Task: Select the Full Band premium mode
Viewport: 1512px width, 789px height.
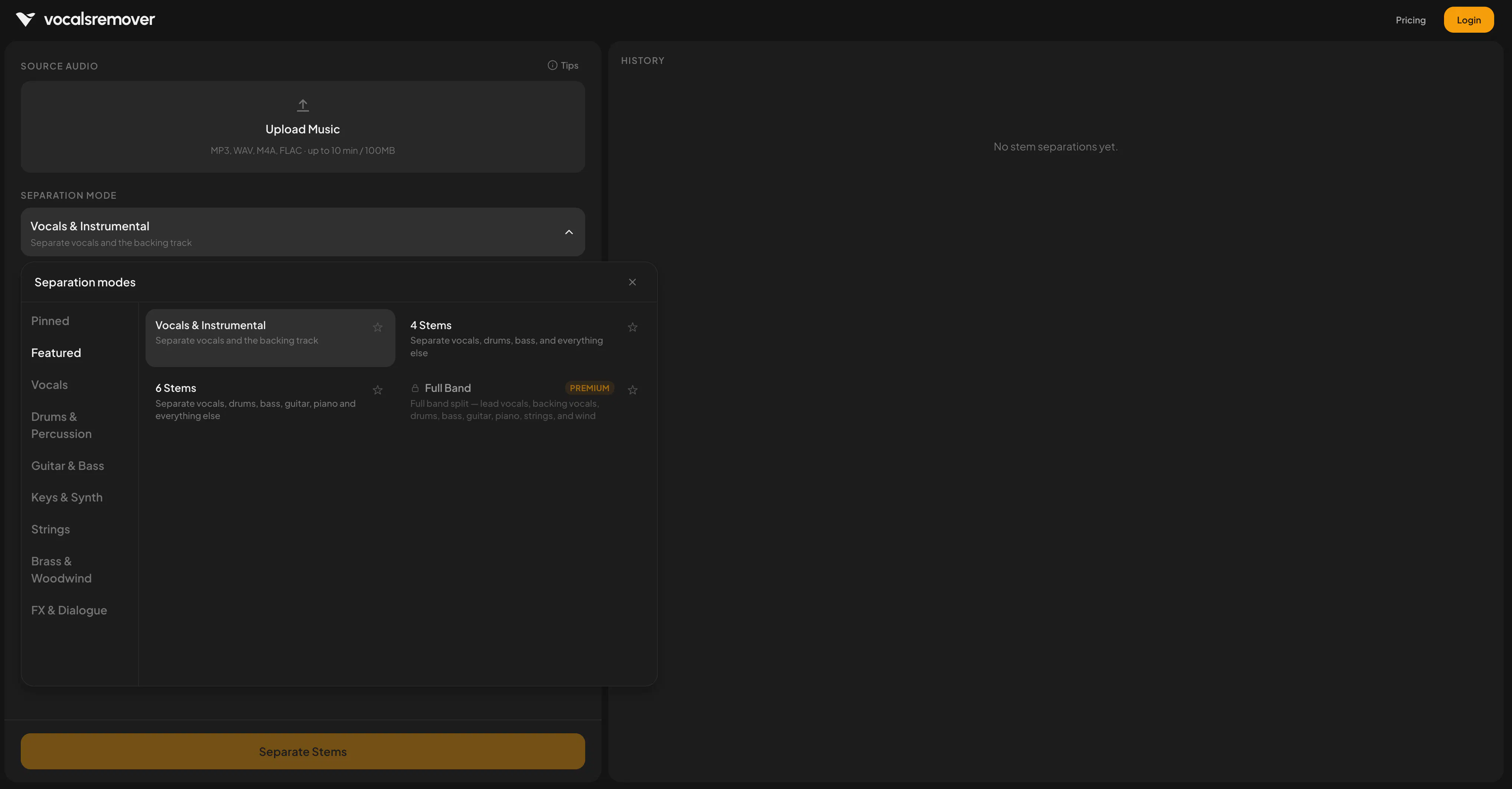Action: coord(525,401)
